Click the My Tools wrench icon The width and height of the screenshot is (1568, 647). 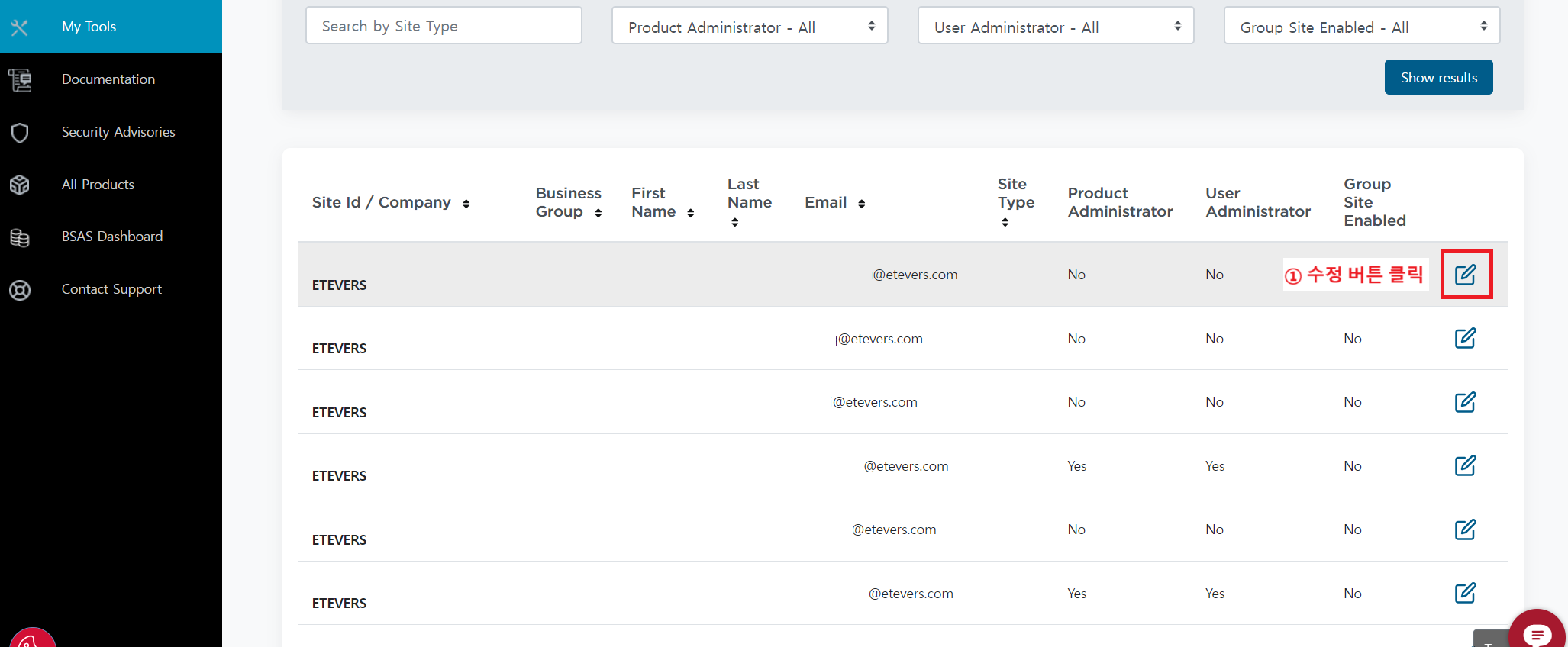pos(20,27)
